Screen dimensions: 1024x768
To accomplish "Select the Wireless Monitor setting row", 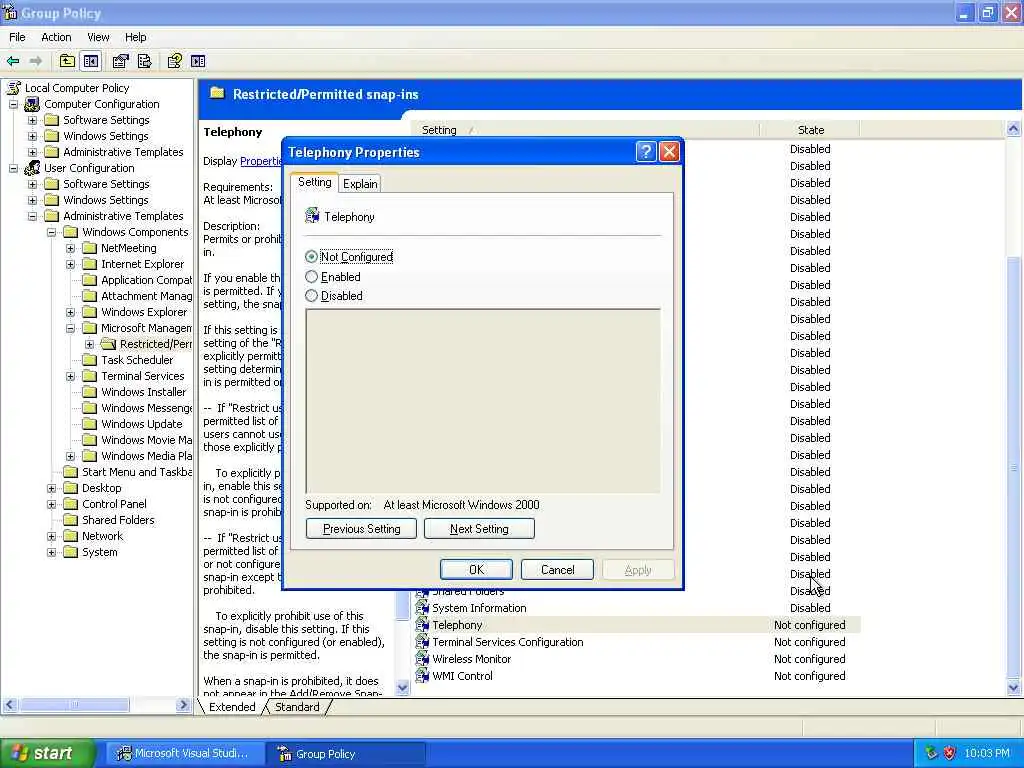I will click(637, 659).
